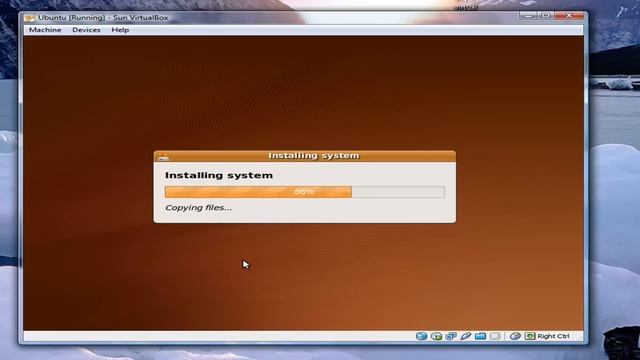This screenshot has height=360, width=640.
Task: Click the VirtualBox window title bar icon
Action: click(29, 18)
